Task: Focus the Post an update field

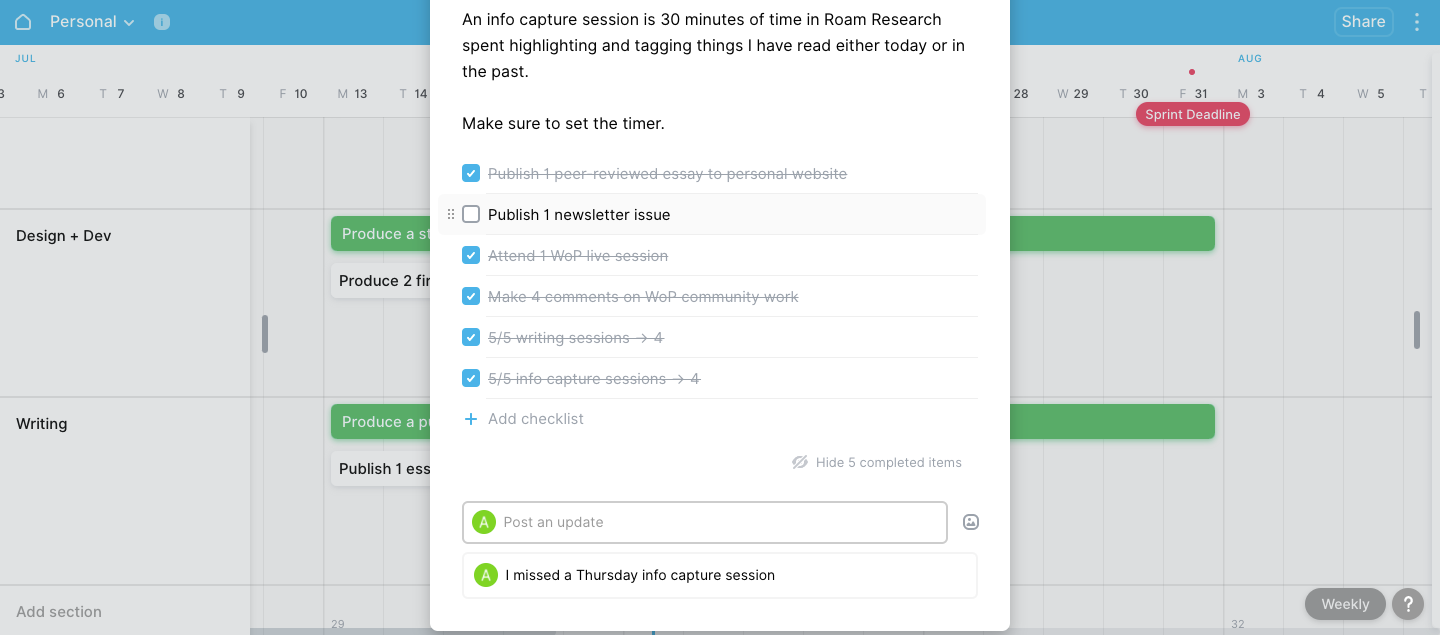Action: coord(705,522)
